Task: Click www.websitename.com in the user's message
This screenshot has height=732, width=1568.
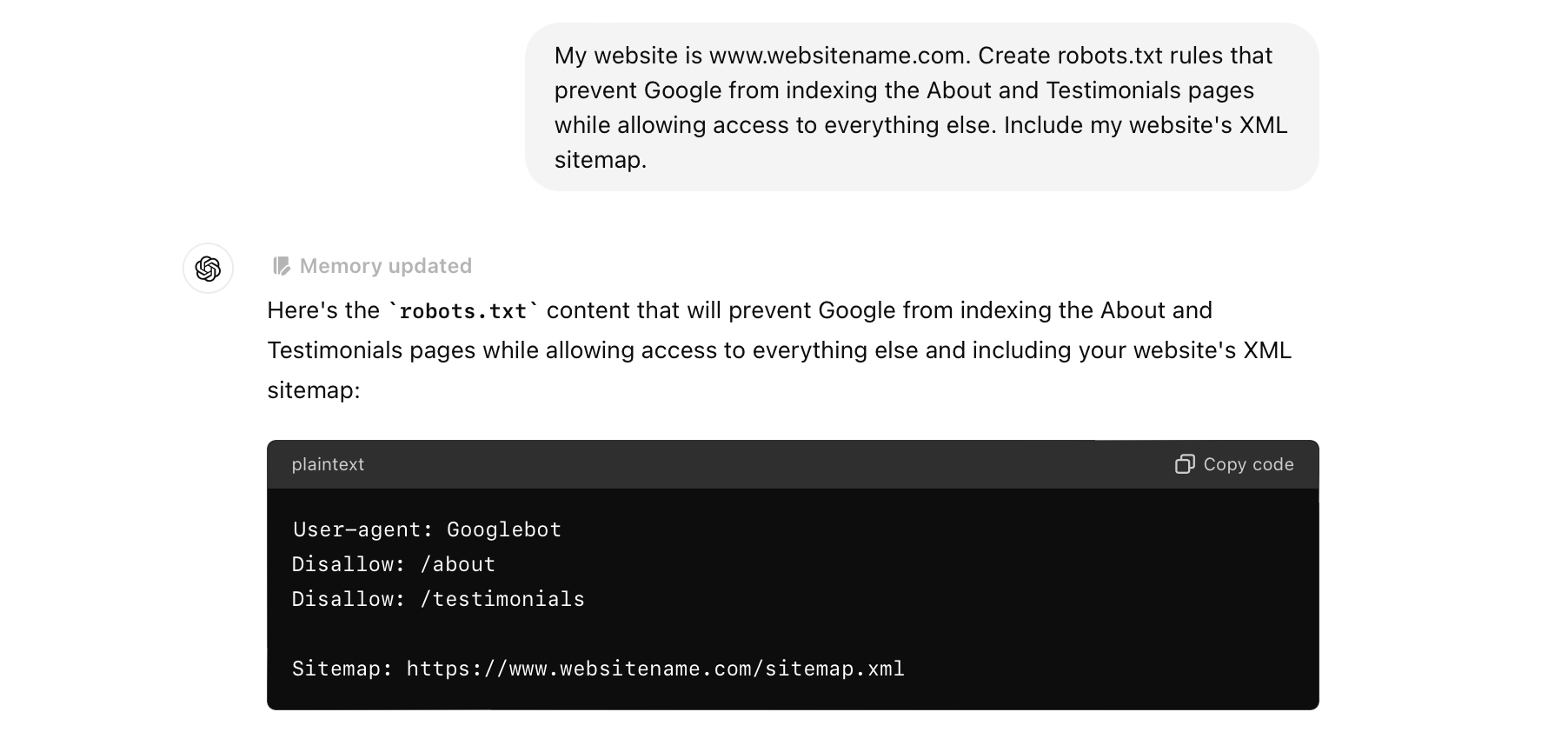Action: tap(838, 56)
